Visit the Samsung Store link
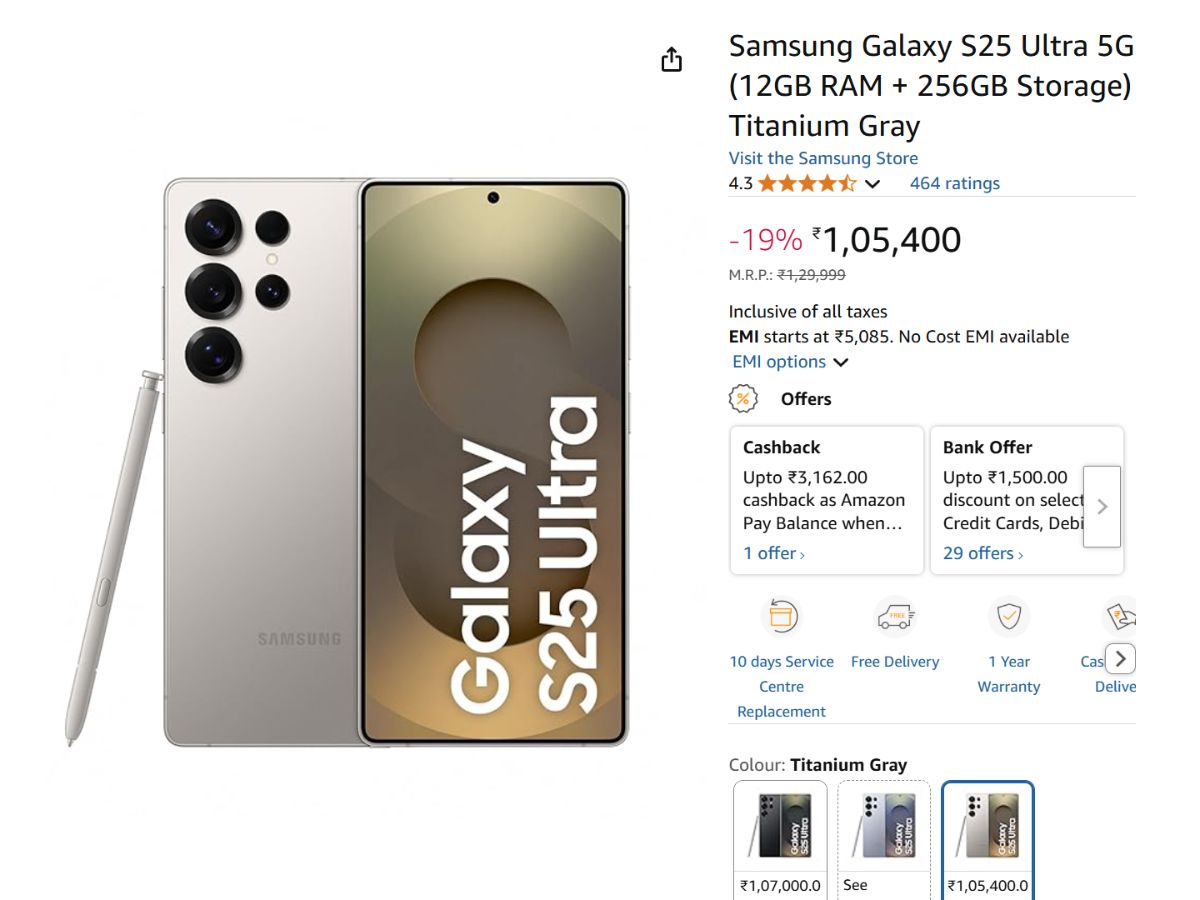1200x900 pixels. (822, 158)
